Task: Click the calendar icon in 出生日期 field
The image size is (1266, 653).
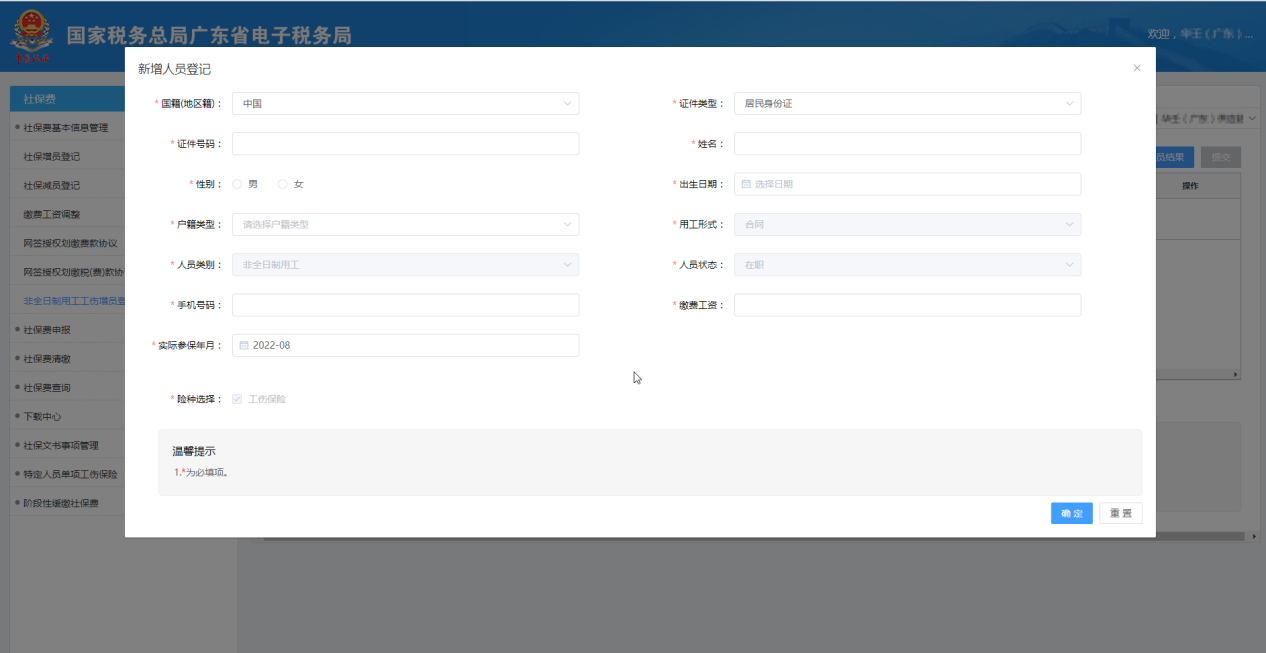Action: [746, 184]
